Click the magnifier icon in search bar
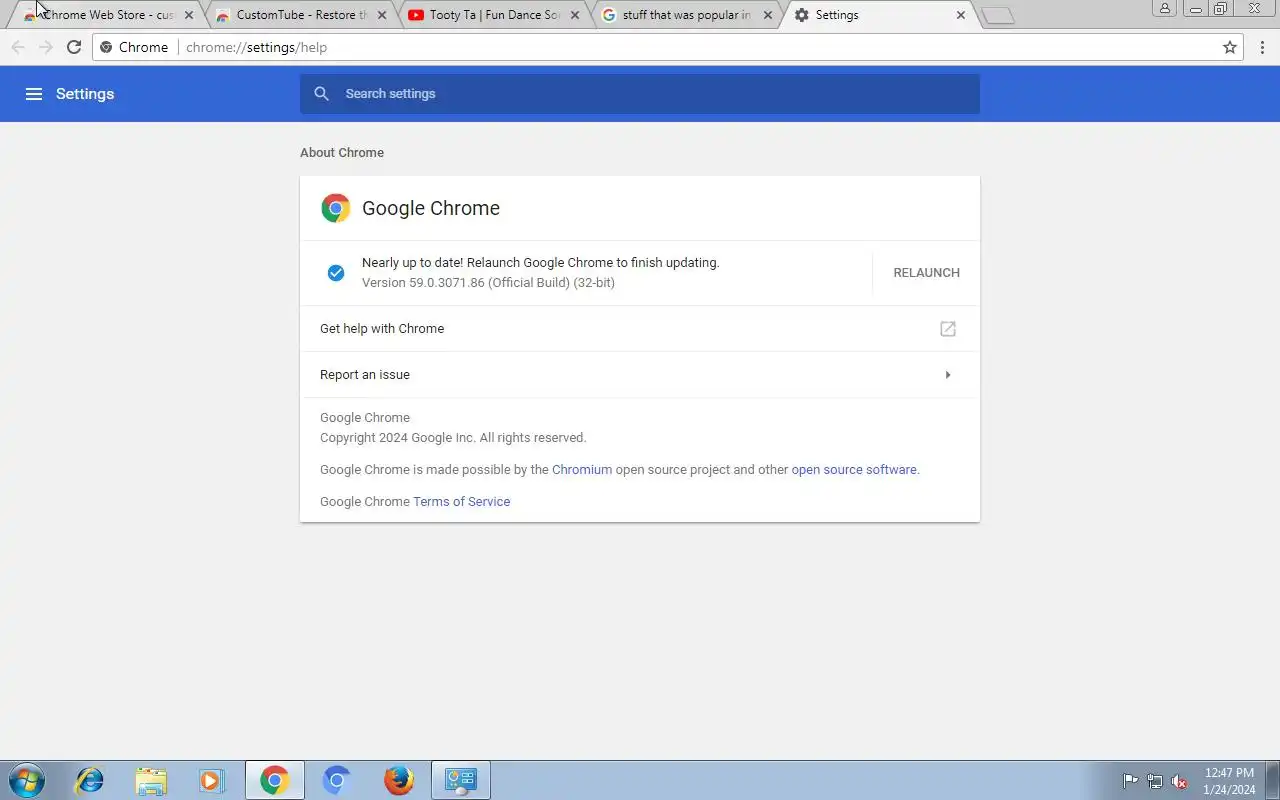Image resolution: width=1280 pixels, height=800 pixels. [321, 94]
